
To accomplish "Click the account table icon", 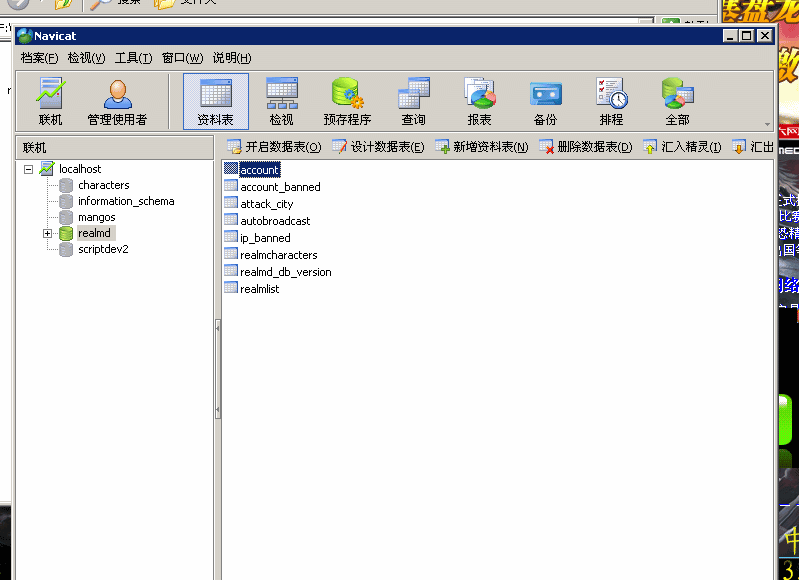I will pos(231,169).
